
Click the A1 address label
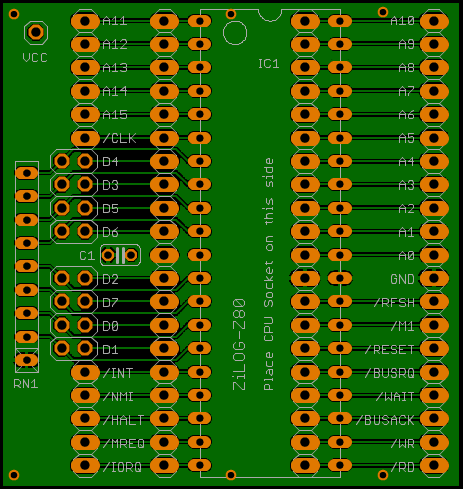[406, 232]
